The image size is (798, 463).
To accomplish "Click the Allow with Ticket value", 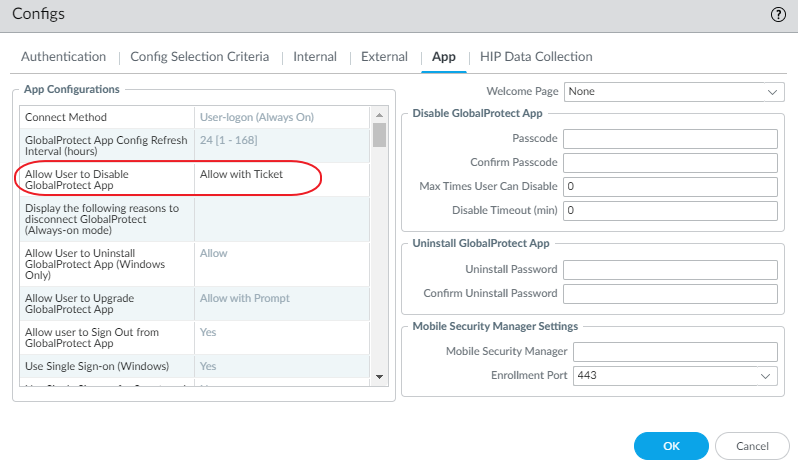I will pos(241,174).
